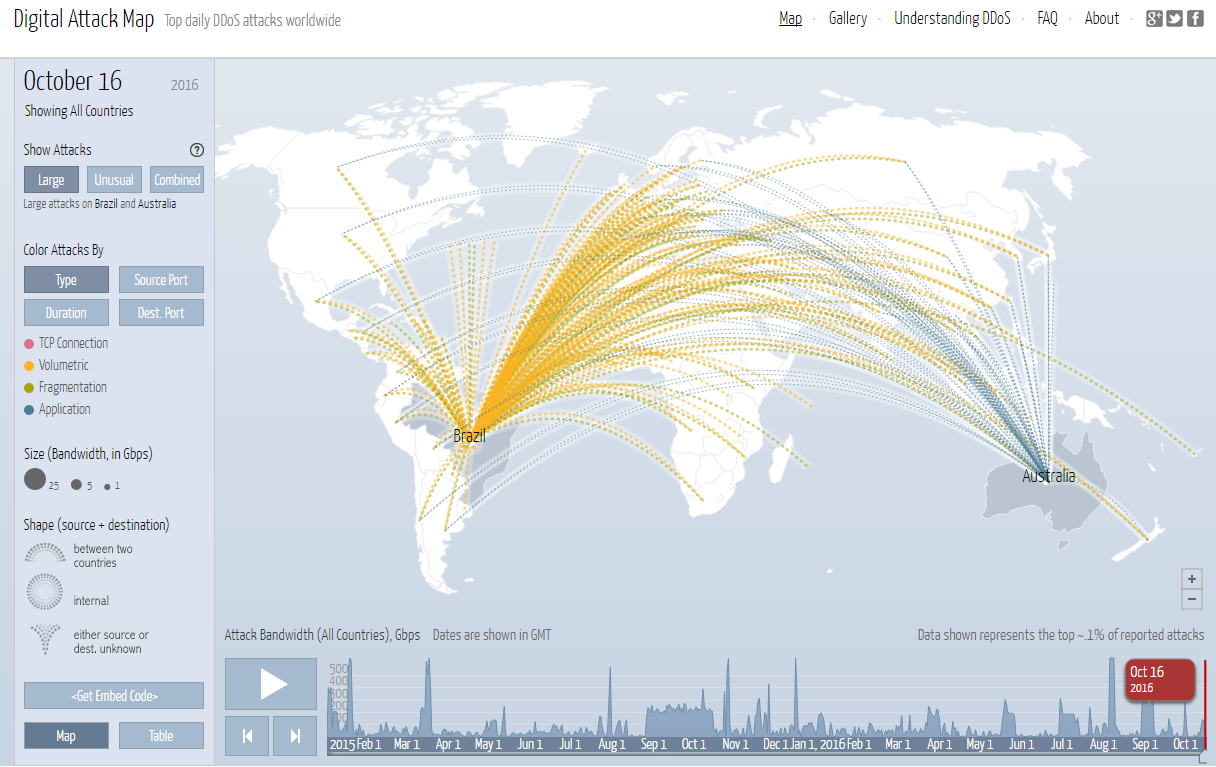1216x767 pixels.
Task: Open the Google Plus share icon
Action: [1154, 18]
